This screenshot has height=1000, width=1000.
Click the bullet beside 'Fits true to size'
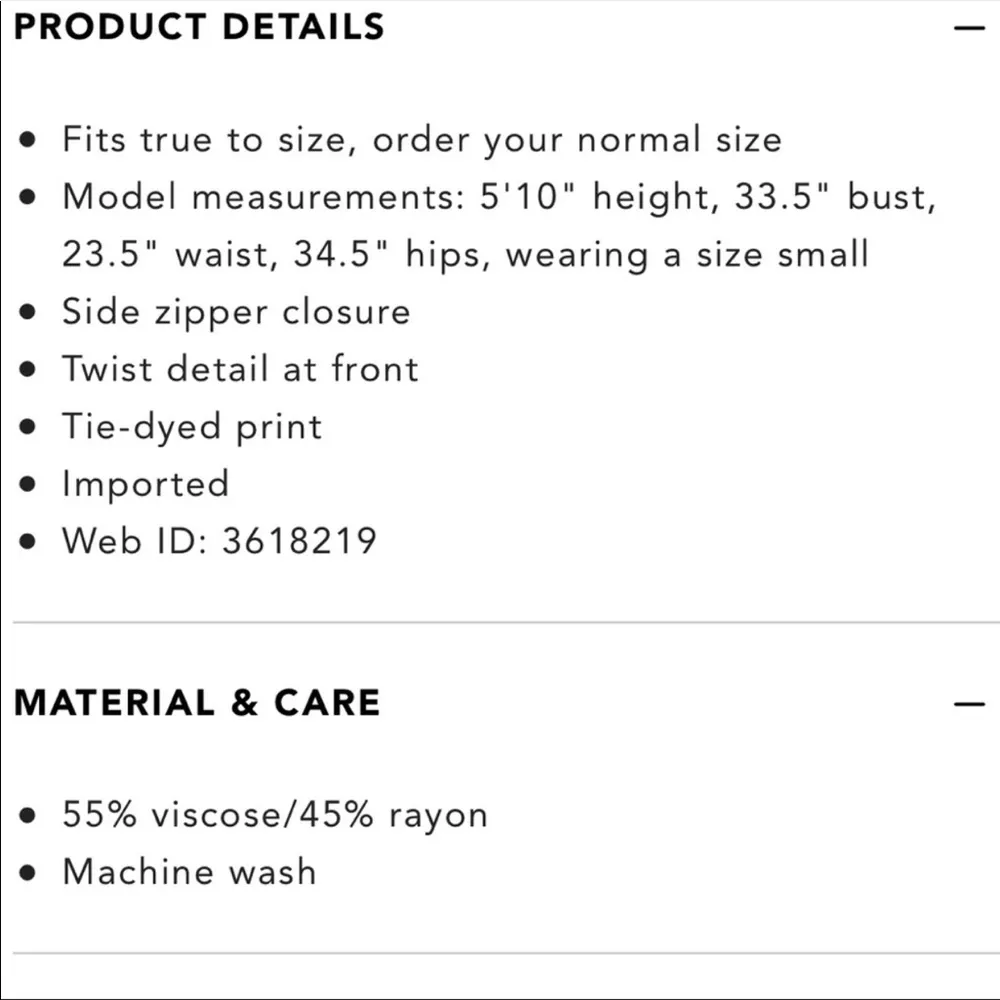[29, 140]
